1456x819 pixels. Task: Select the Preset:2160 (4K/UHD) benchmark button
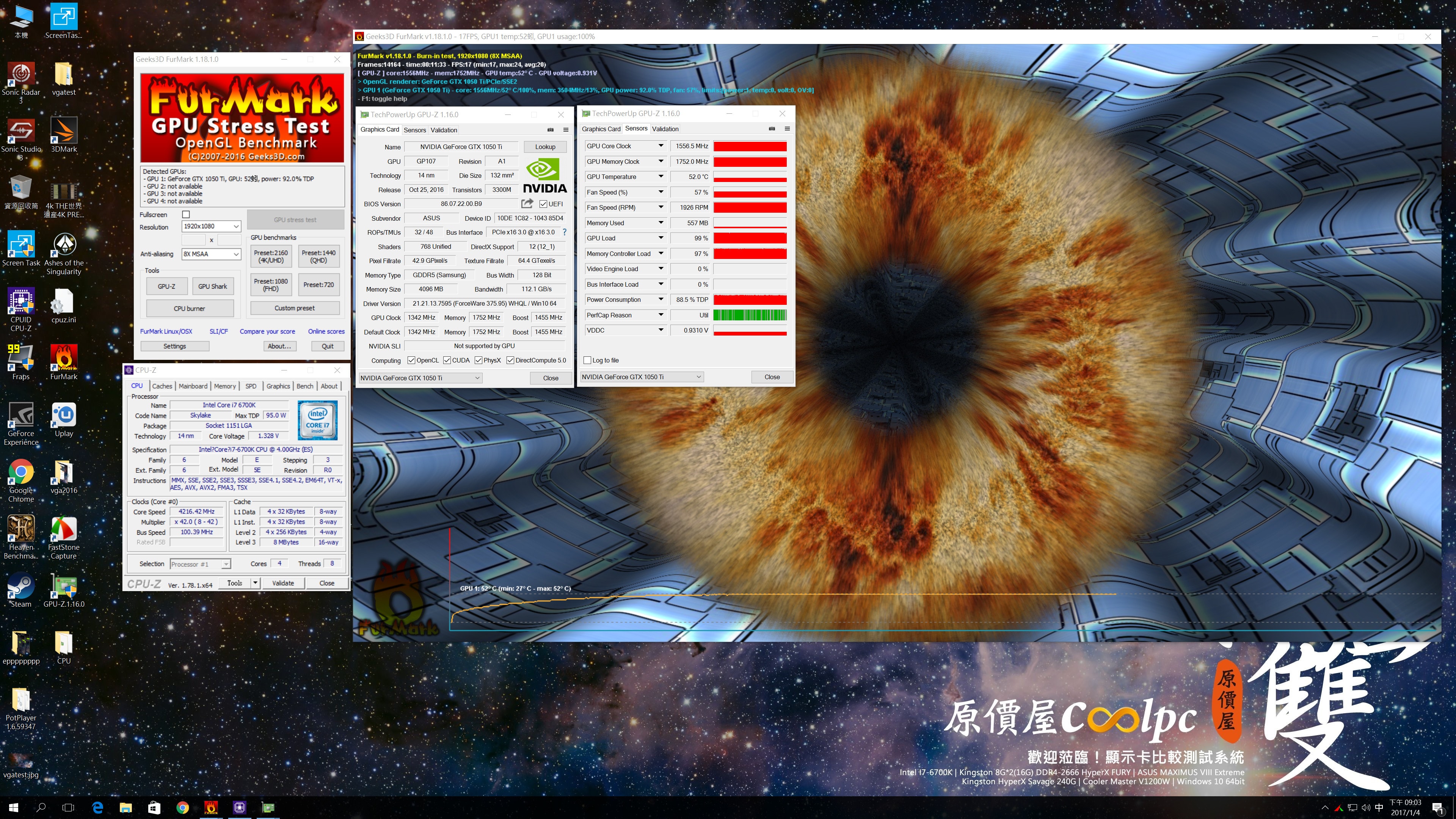pos(271,257)
